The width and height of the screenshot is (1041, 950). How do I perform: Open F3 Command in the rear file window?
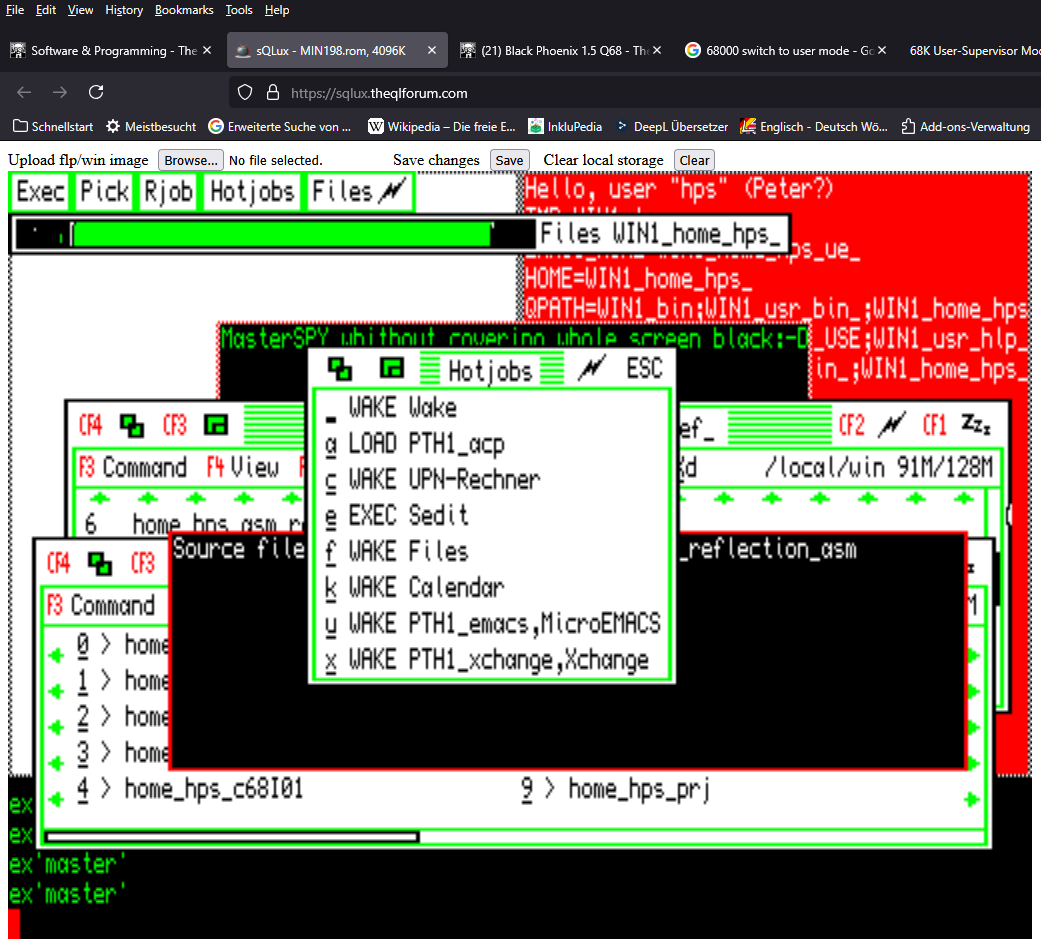[133, 467]
